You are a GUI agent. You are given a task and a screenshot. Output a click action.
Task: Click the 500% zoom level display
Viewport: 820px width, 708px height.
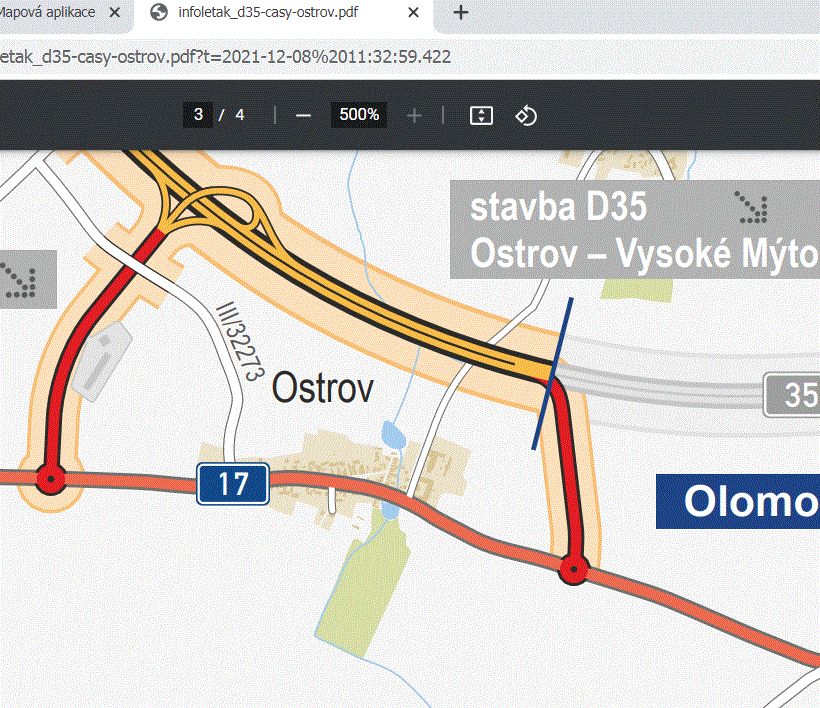[357, 114]
